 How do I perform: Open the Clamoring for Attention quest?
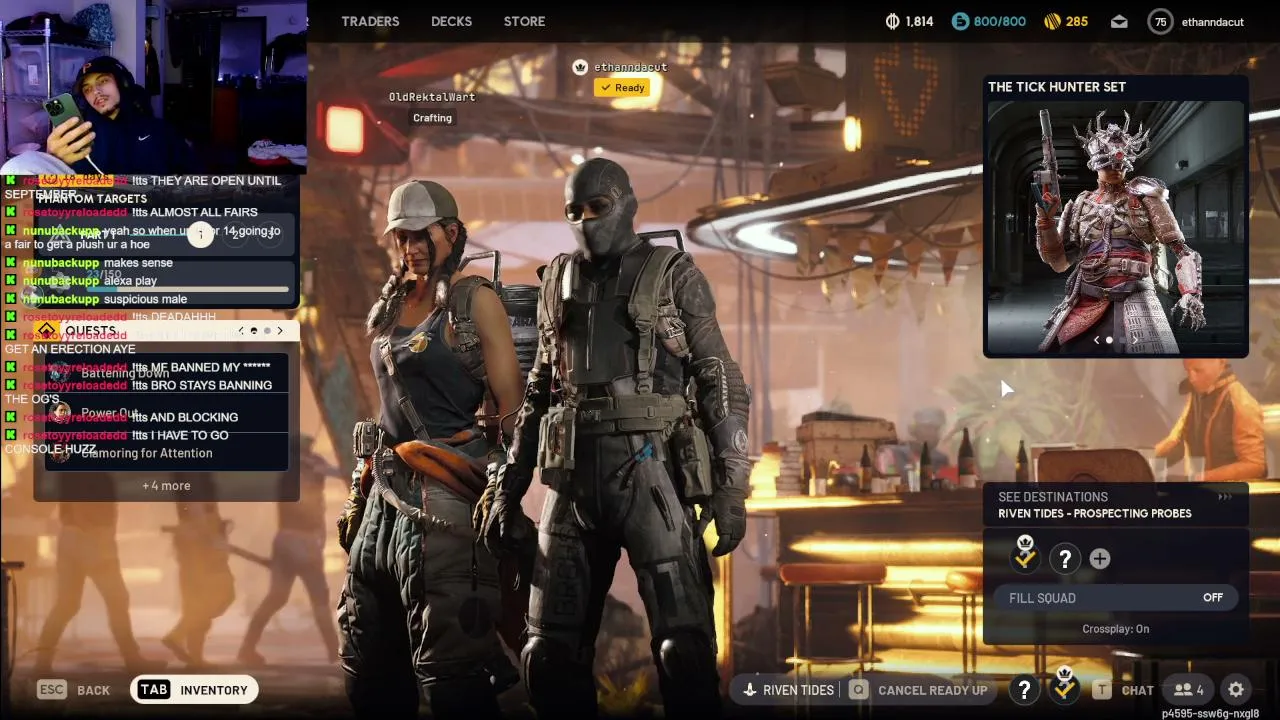pyautogui.click(x=166, y=453)
